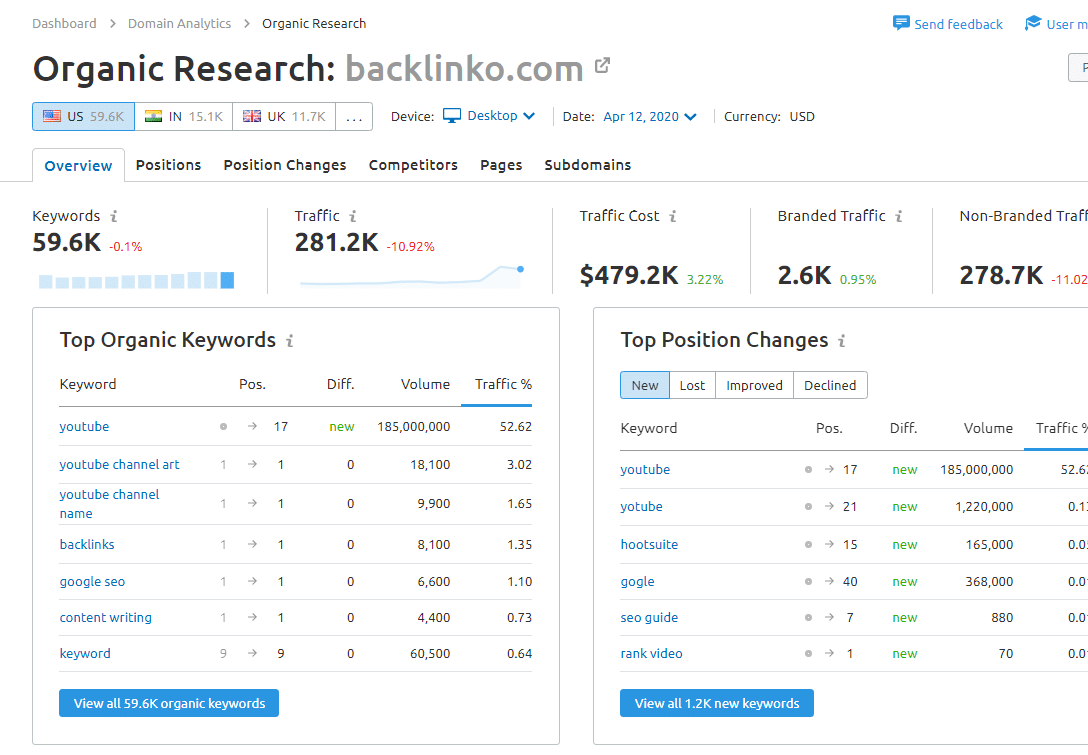This screenshot has width=1088, height=755.
Task: Click the UK flag icon
Action: [252, 117]
